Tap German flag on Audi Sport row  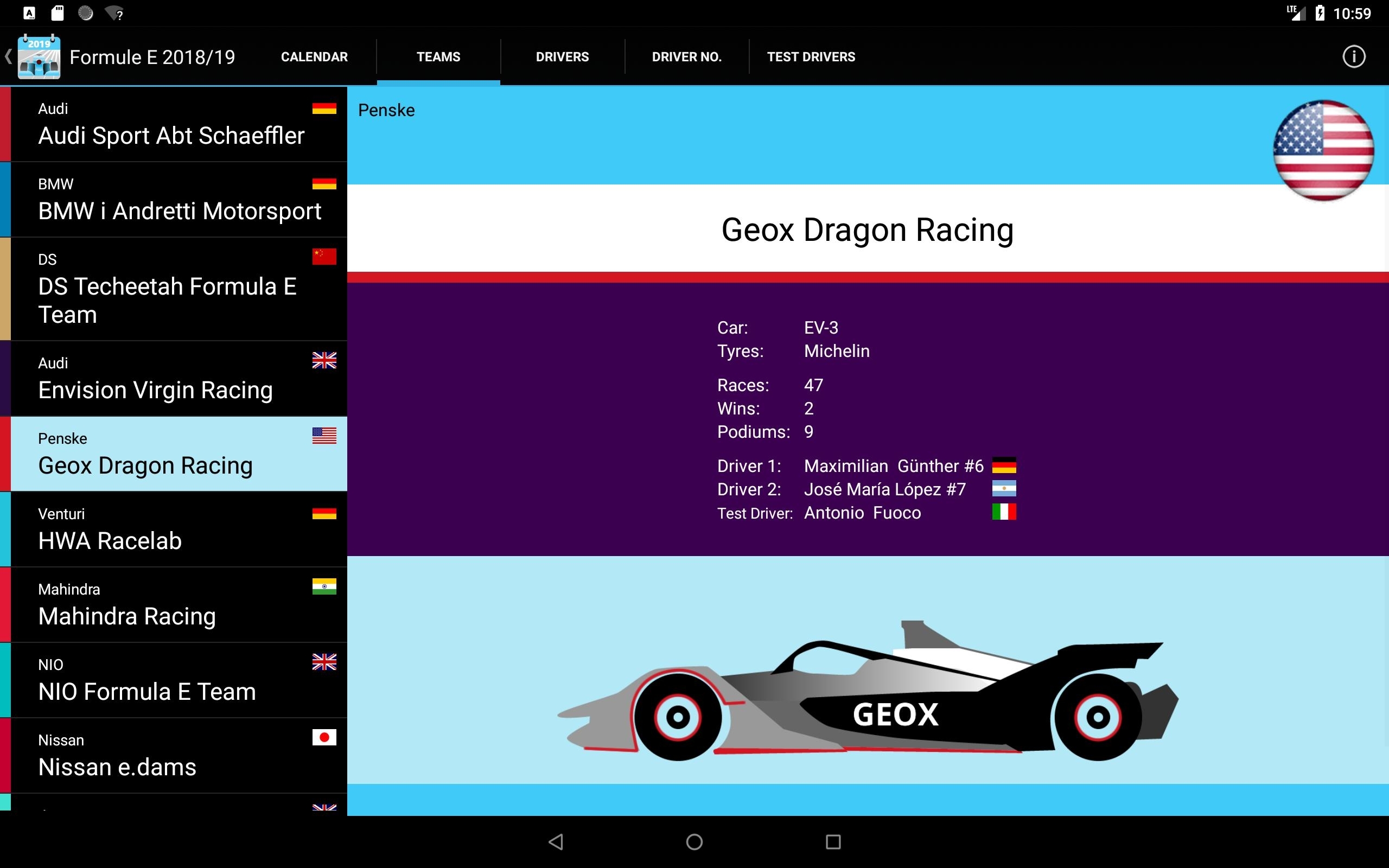(324, 108)
